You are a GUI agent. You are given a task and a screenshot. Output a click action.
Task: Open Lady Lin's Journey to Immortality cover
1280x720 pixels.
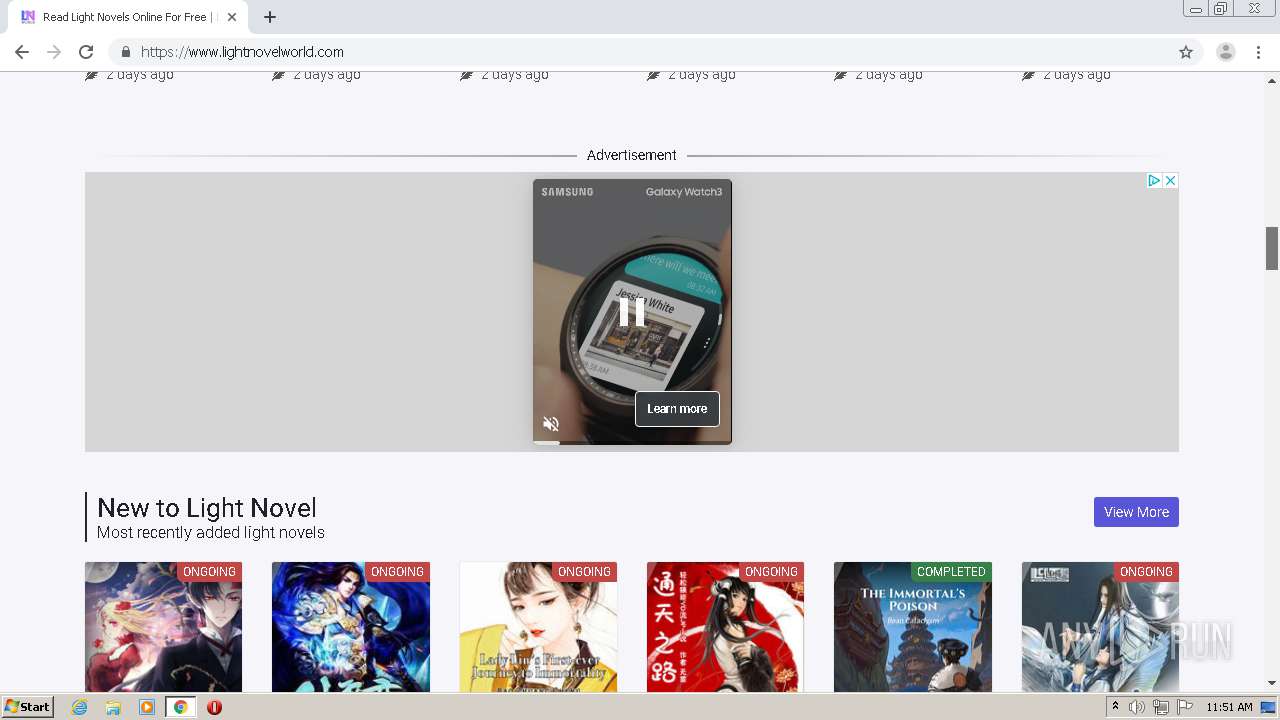(x=538, y=627)
